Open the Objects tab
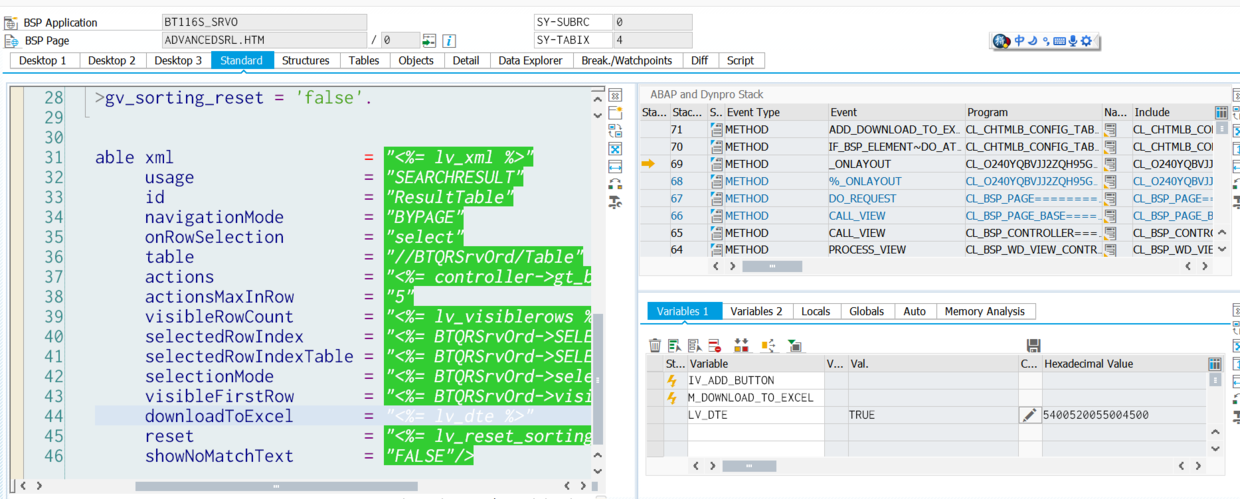Viewport: 1240px width, 499px height. pyautogui.click(x=416, y=61)
